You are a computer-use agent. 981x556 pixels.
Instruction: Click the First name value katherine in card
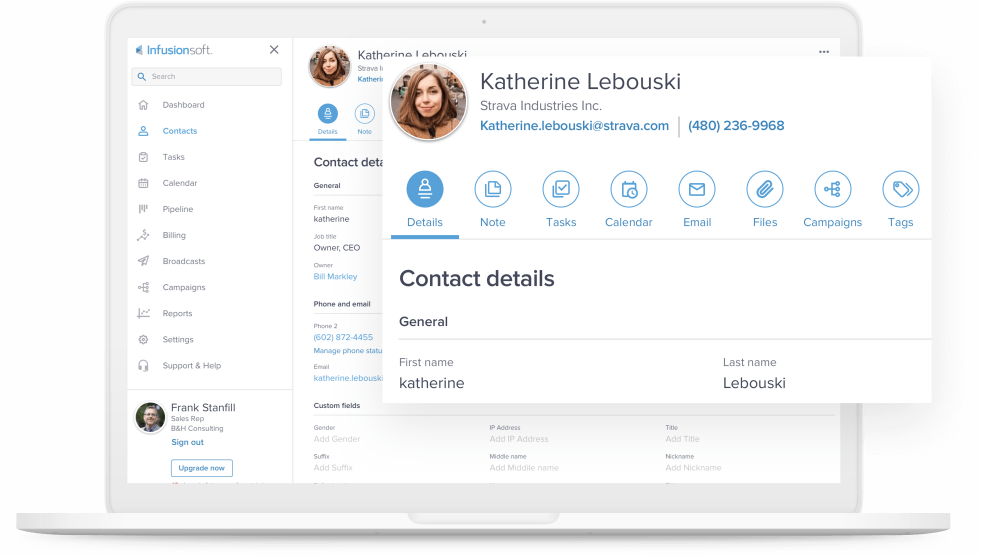(x=432, y=383)
